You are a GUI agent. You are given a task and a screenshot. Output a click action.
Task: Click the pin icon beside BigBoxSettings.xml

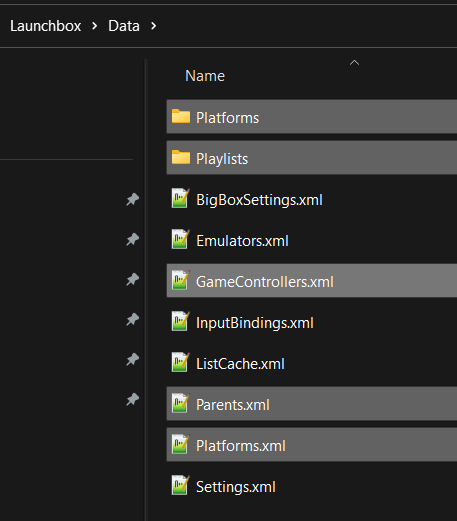132,199
